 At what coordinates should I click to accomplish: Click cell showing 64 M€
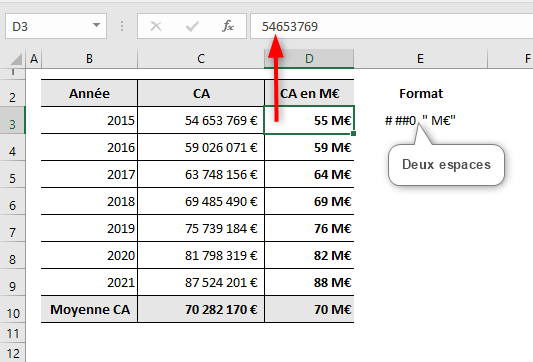(x=309, y=174)
